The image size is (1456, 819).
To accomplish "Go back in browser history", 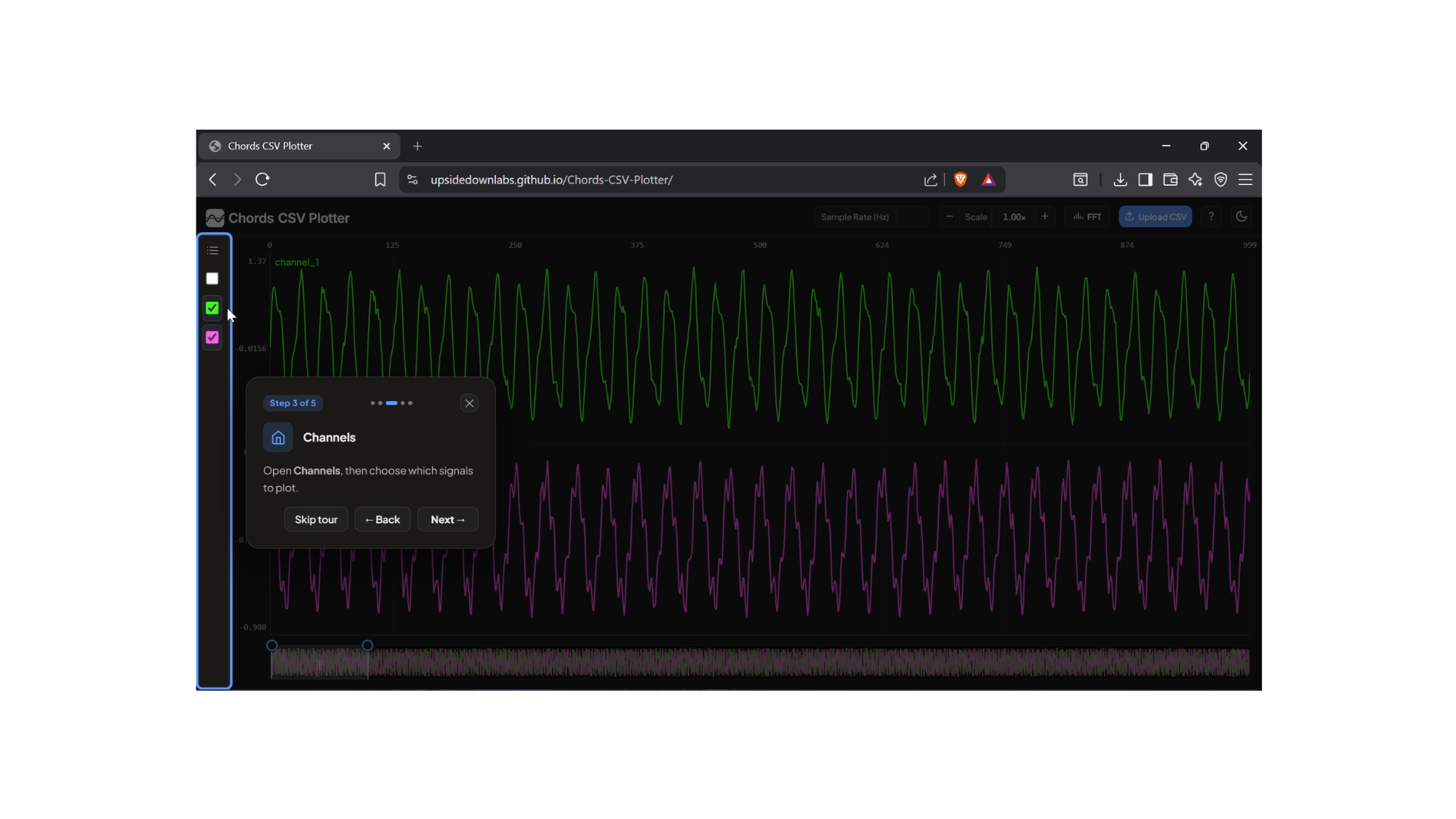I will (212, 180).
